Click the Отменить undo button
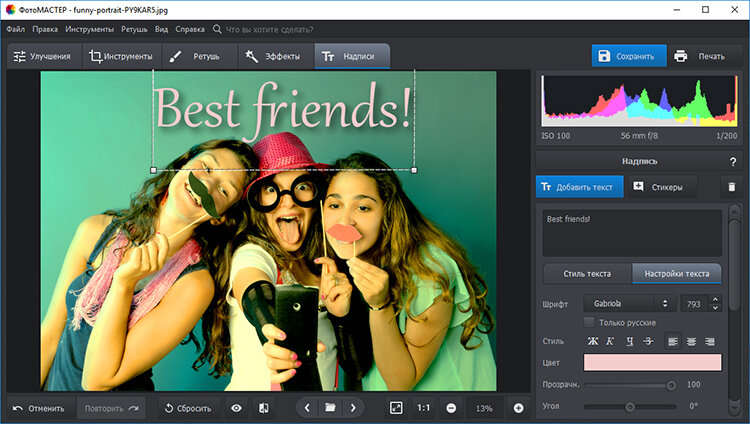Image resolution: width=750 pixels, height=424 pixels. pos(40,408)
